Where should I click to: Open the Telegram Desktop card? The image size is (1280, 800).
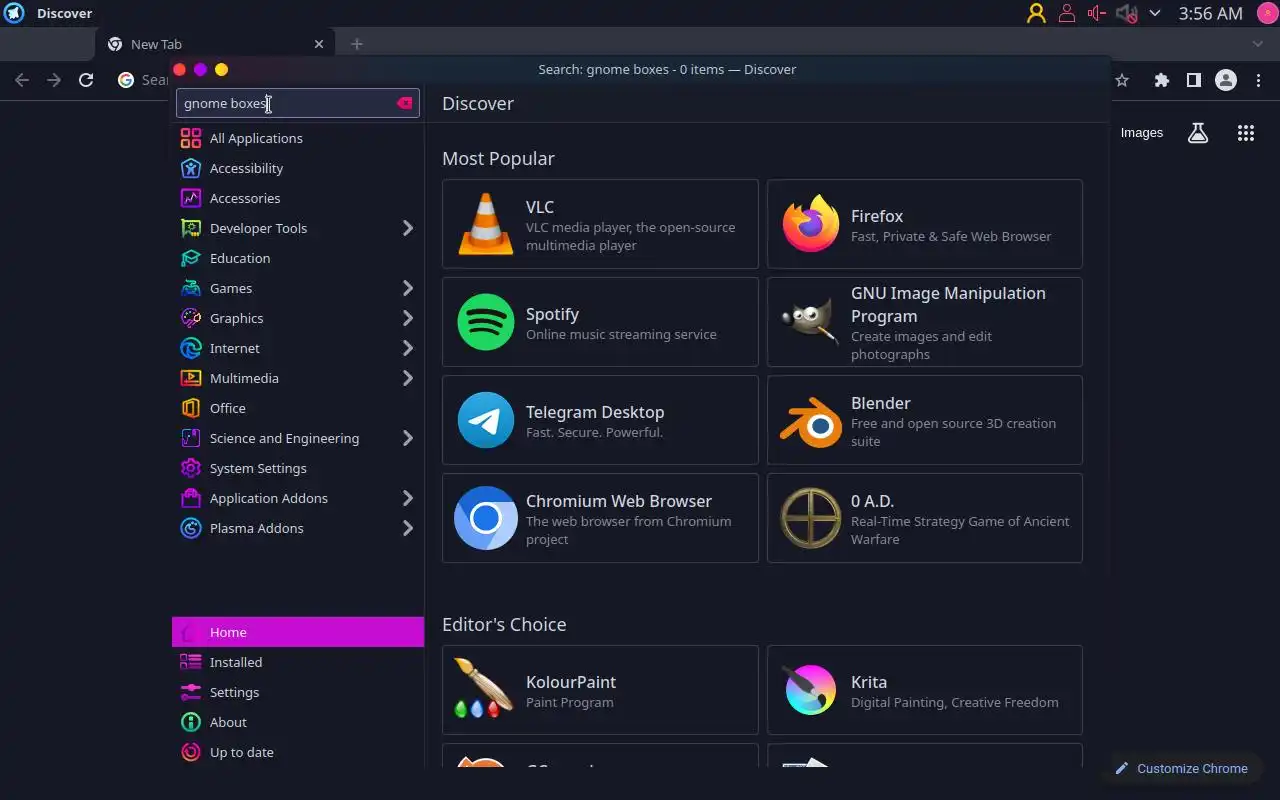pos(600,420)
